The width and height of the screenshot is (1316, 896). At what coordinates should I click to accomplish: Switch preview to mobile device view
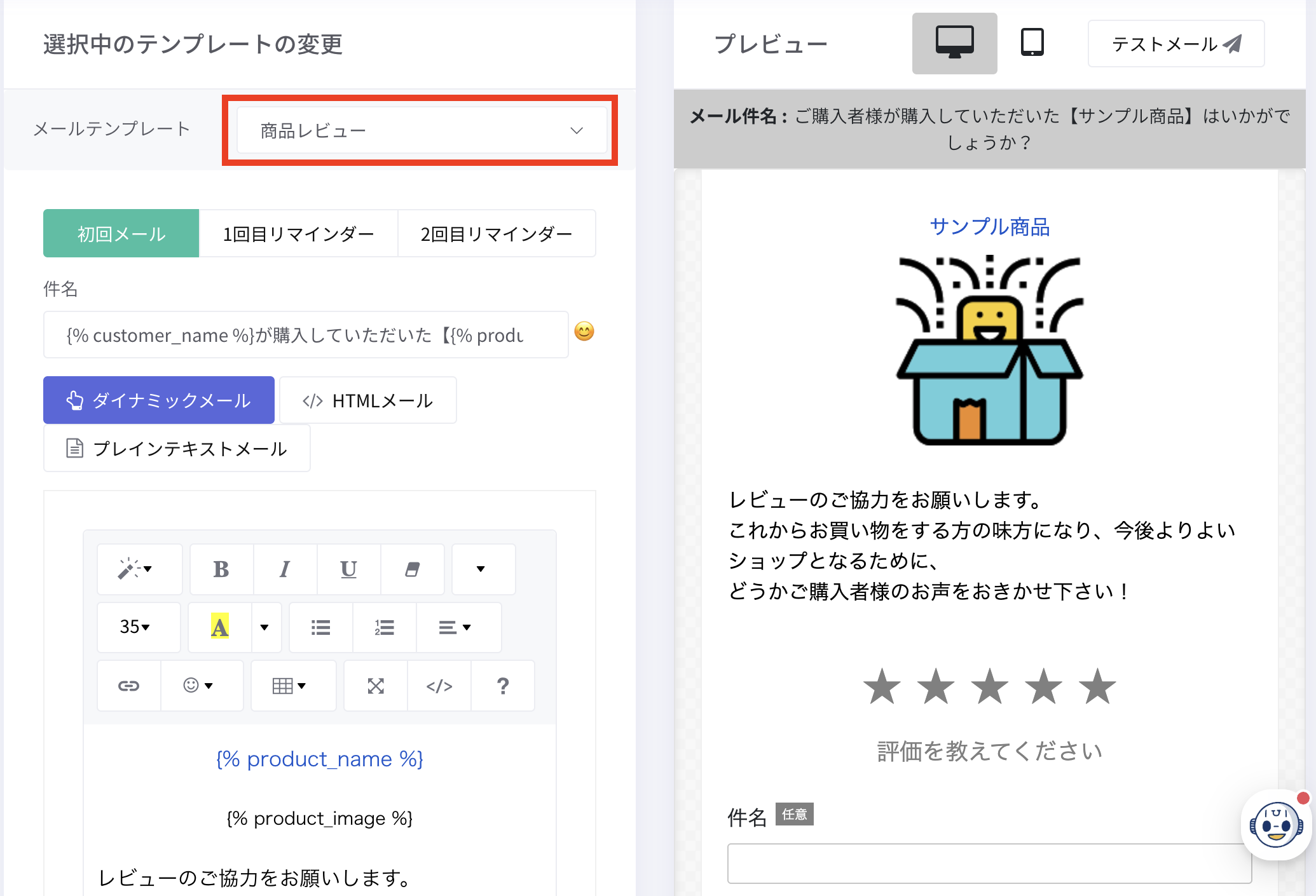tap(1032, 43)
